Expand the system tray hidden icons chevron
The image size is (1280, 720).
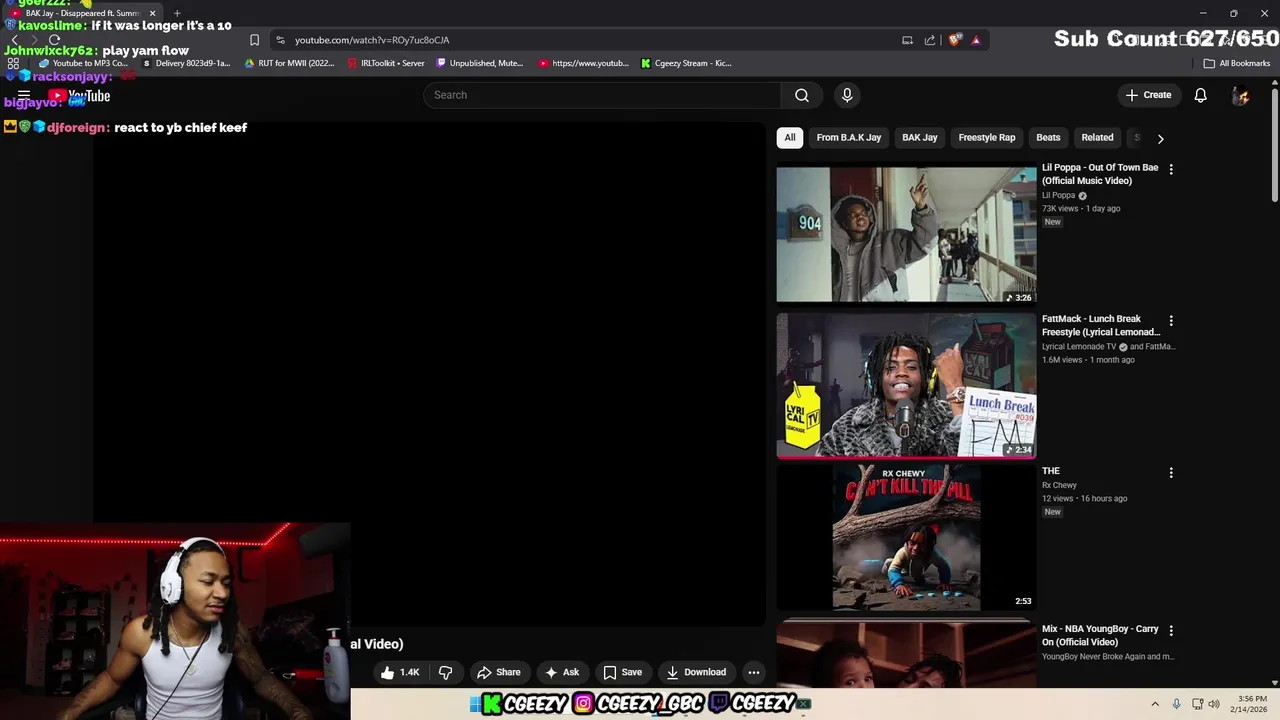coord(1155,704)
